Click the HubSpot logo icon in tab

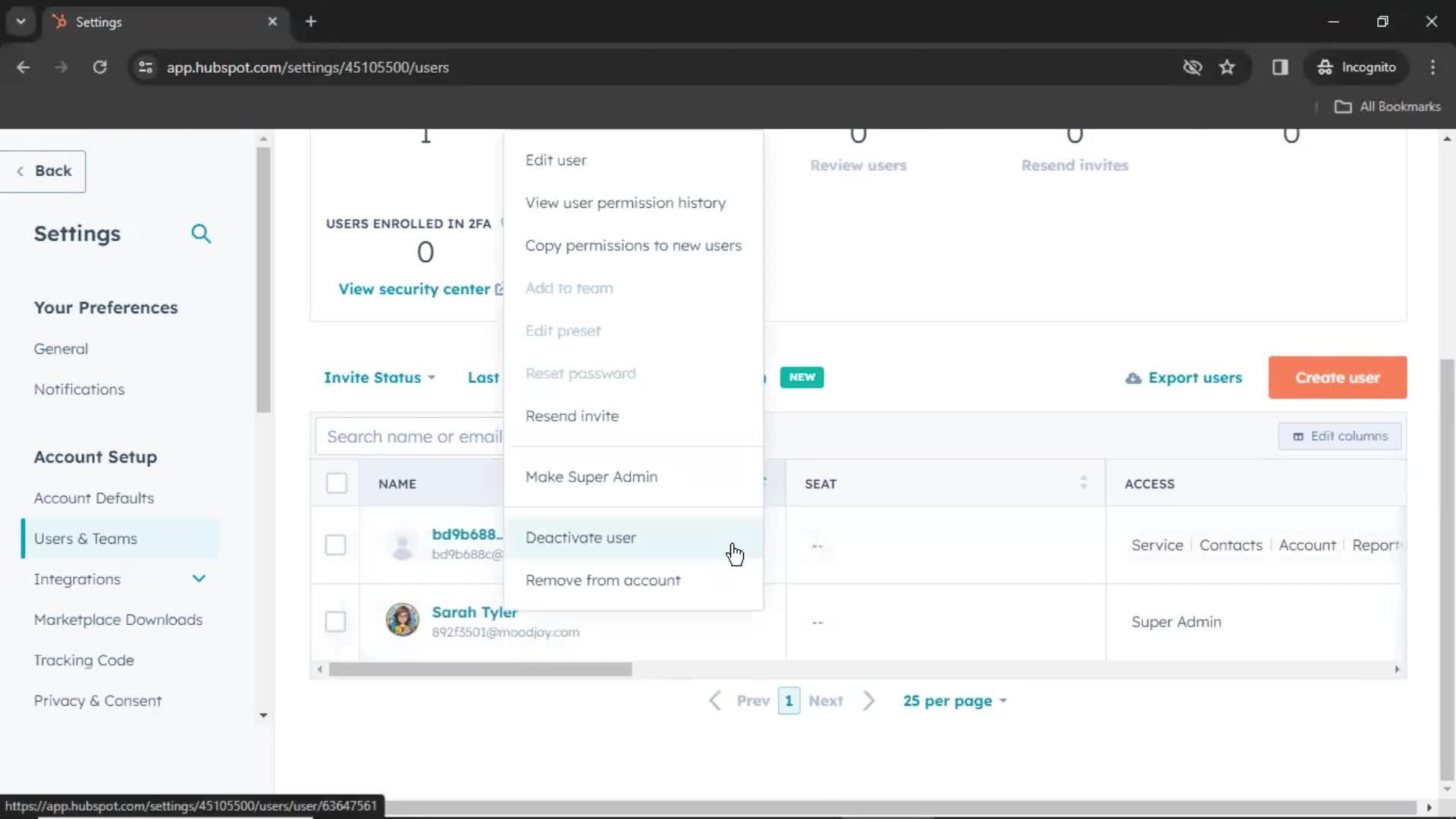(x=57, y=21)
